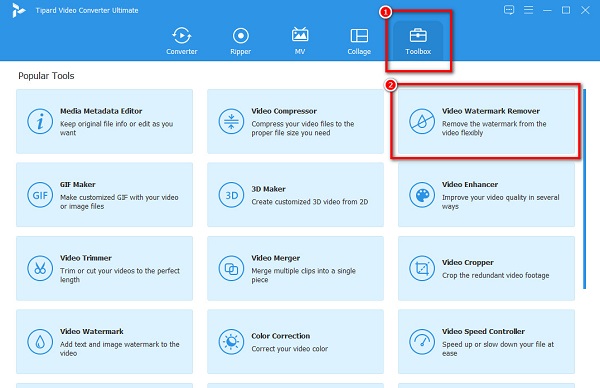The height and width of the screenshot is (388, 600).
Task: Click the Video Watermark Remover droplet icon
Action: tap(422, 121)
